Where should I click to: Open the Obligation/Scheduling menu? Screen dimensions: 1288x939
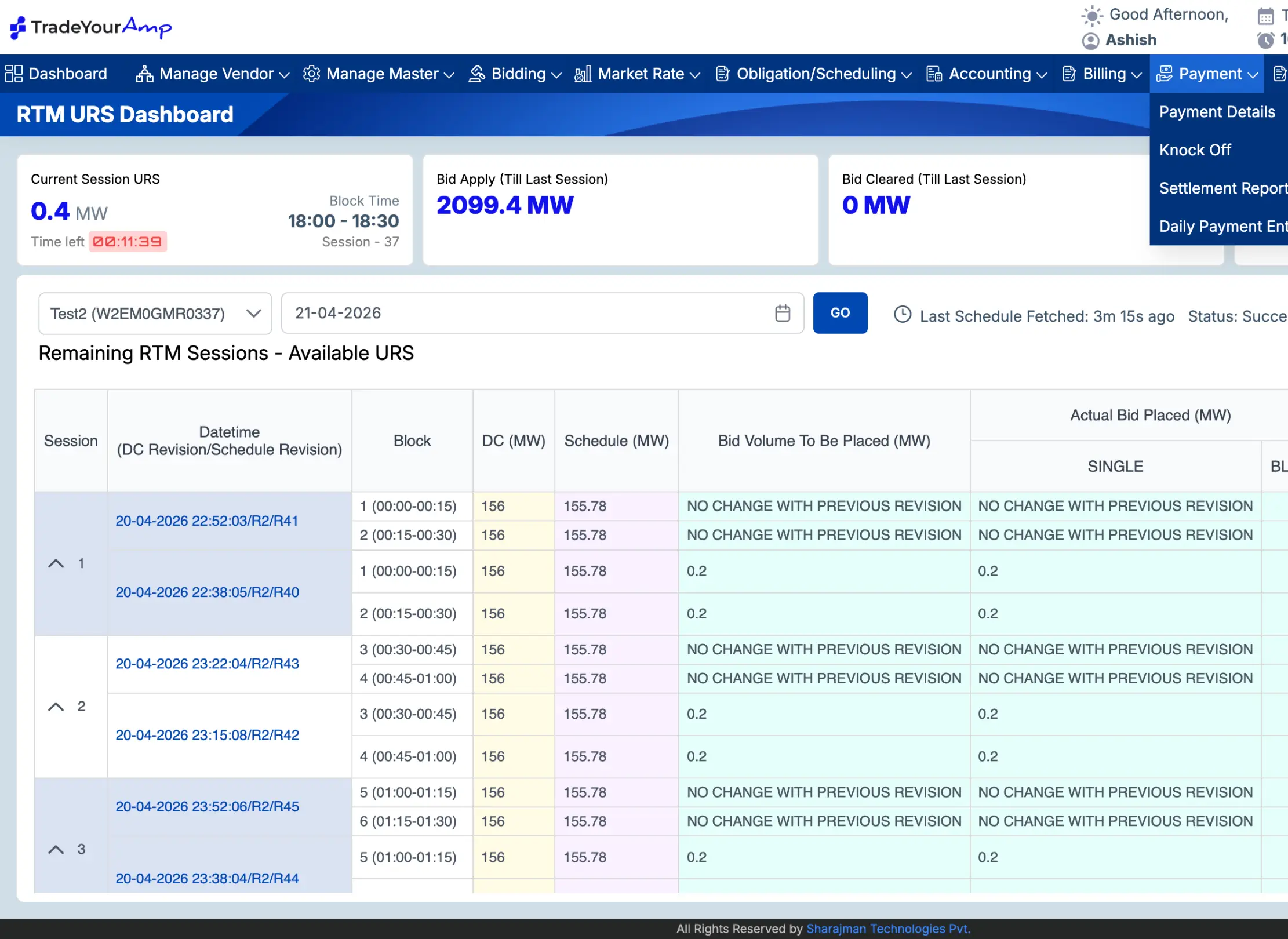point(814,74)
